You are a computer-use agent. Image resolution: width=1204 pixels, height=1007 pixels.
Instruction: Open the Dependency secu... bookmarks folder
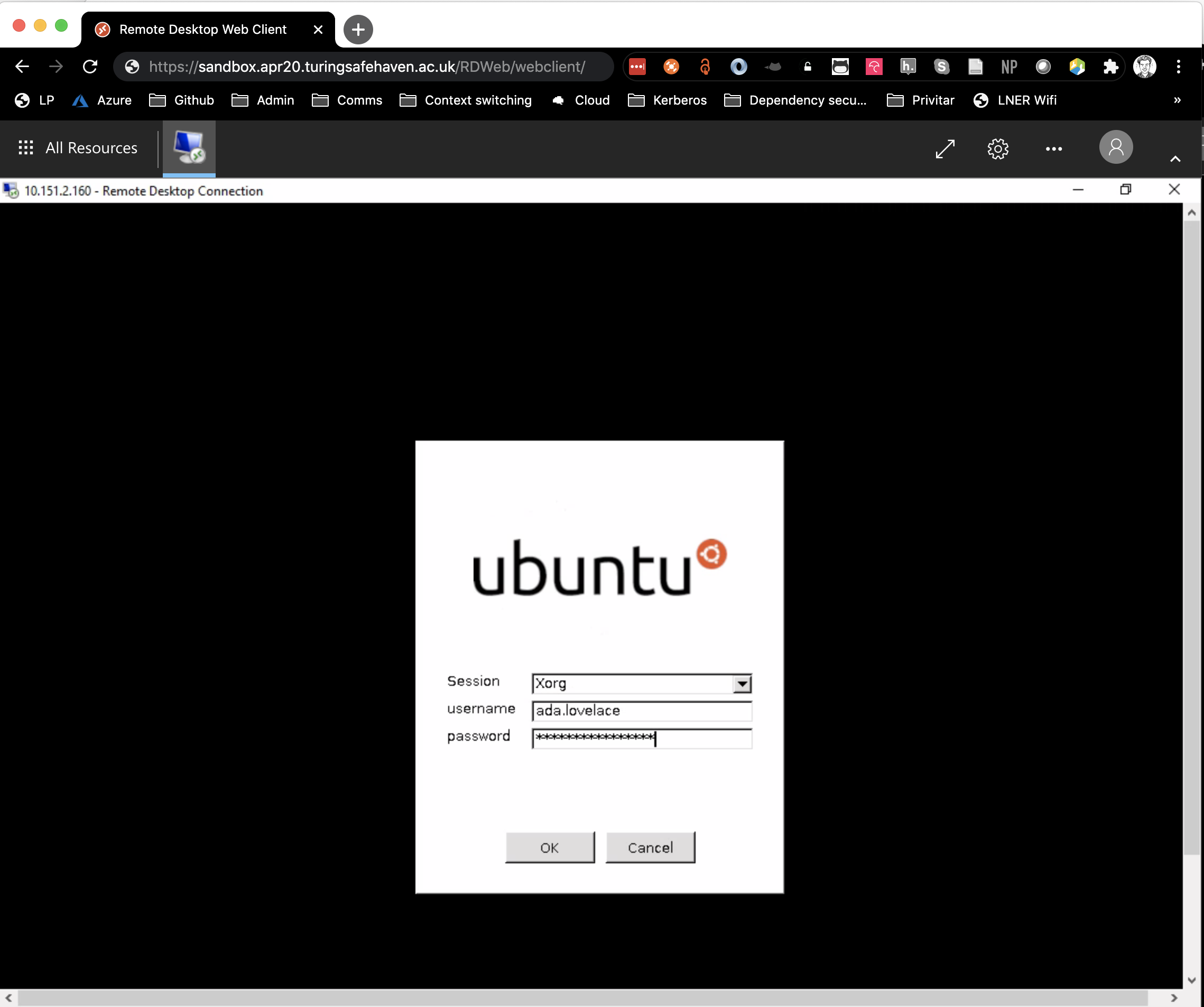pyautogui.click(x=796, y=100)
